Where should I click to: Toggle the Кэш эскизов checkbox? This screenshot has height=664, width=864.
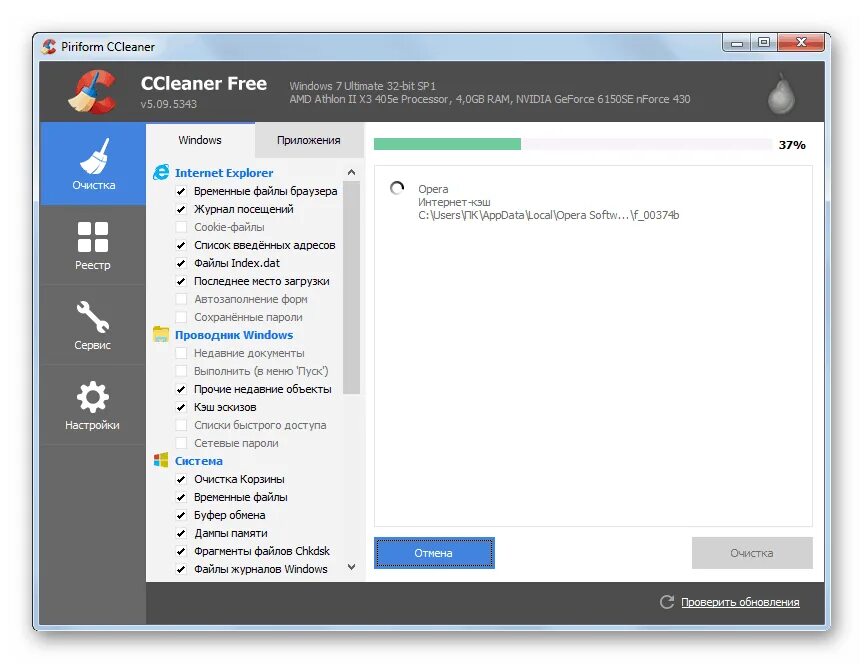click(x=181, y=407)
